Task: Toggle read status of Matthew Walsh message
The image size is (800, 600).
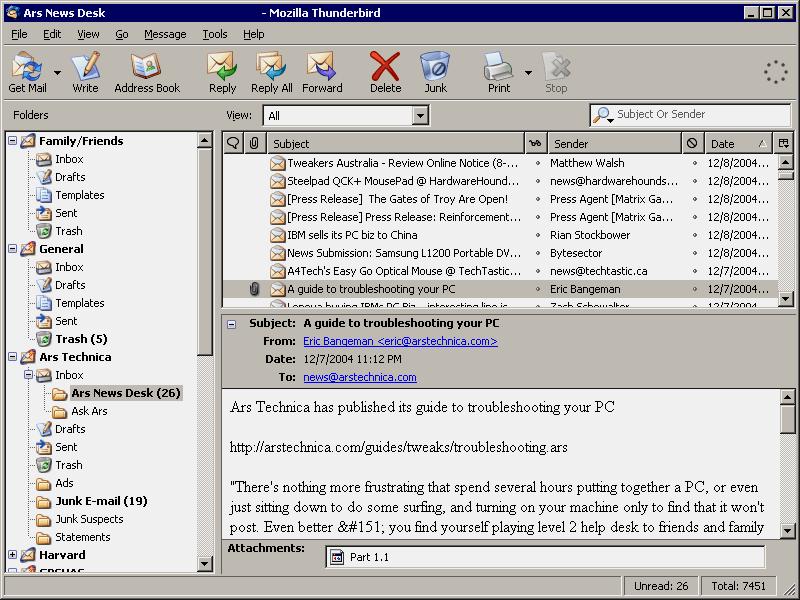Action: coord(537,163)
